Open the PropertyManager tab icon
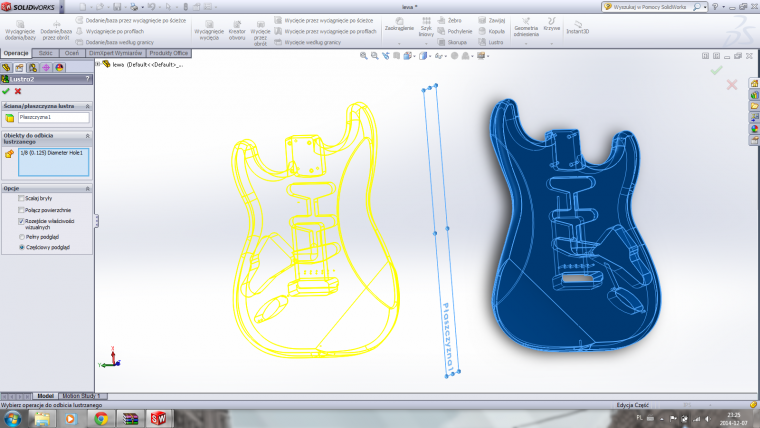Viewport: 760px width, 428px height. [x=19, y=67]
